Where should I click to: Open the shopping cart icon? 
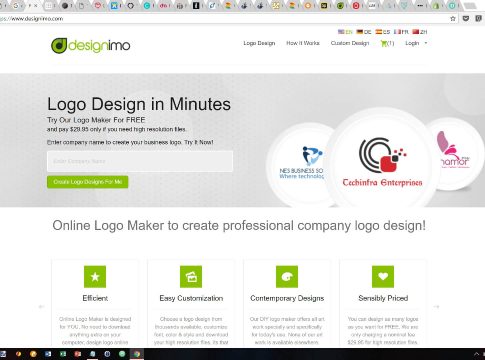(x=384, y=43)
